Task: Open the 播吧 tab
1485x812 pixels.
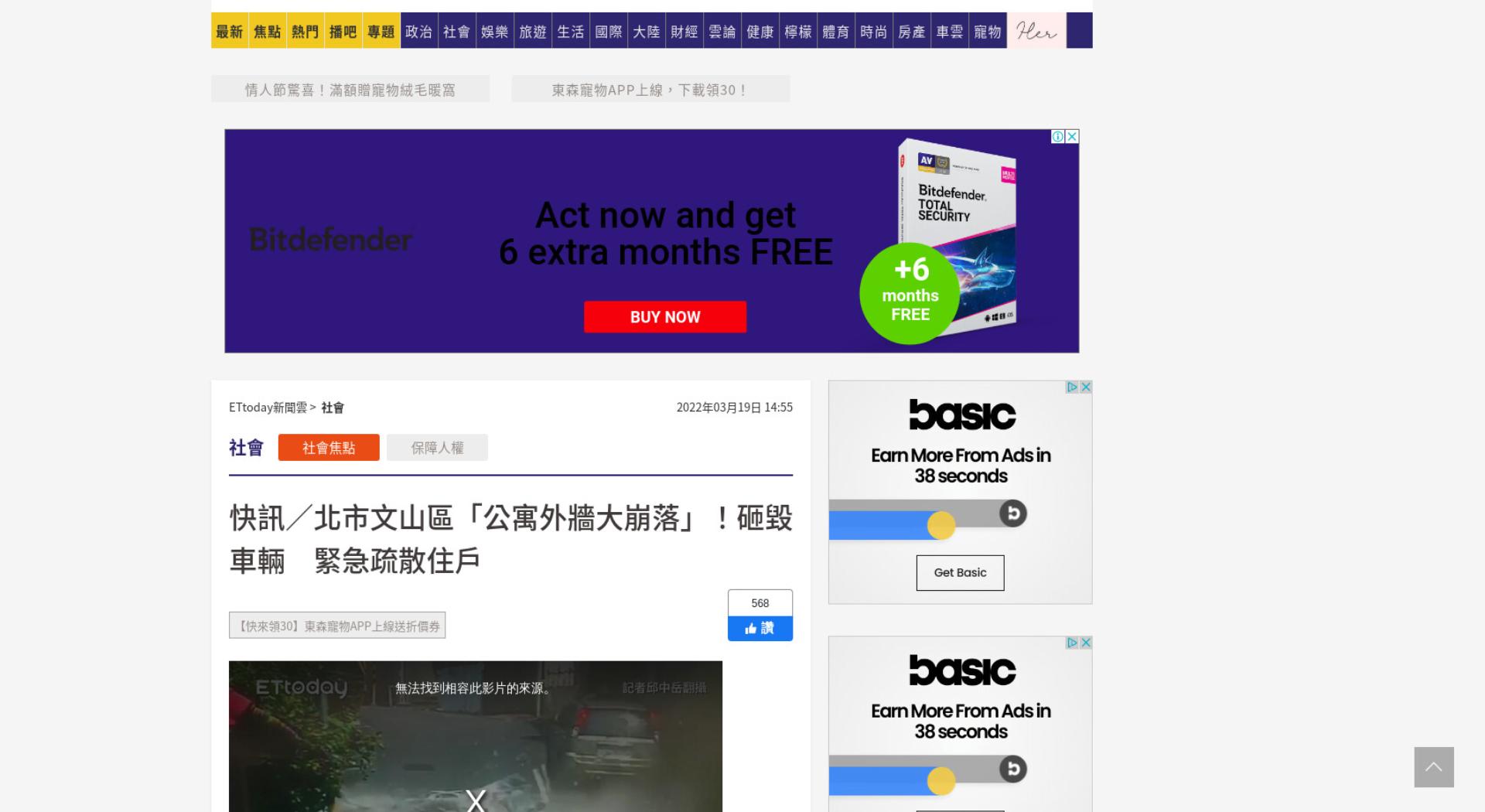Action: click(343, 31)
